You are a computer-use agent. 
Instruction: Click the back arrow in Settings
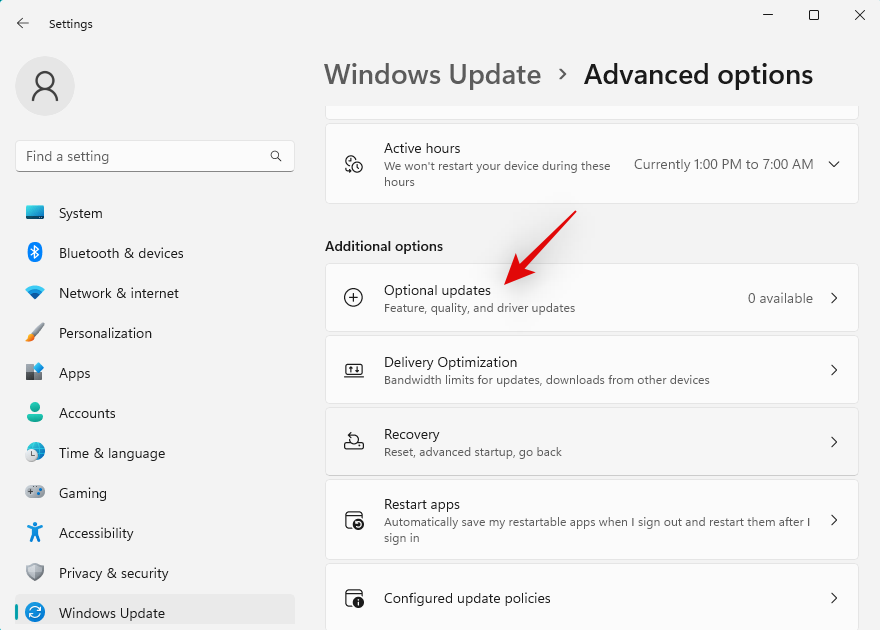(x=22, y=23)
